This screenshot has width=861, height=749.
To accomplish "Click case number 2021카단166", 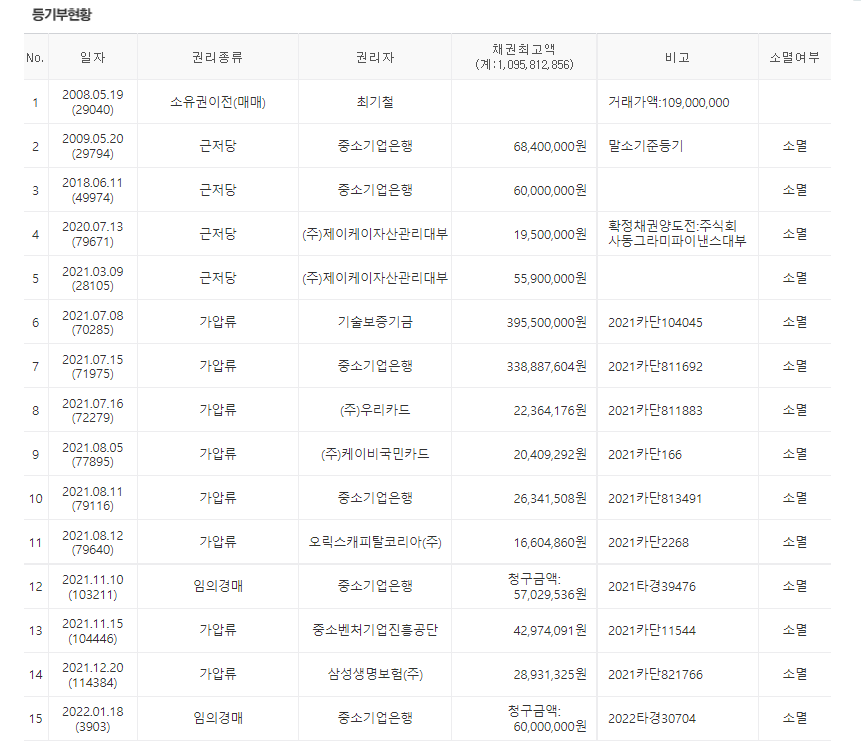I will (645, 455).
